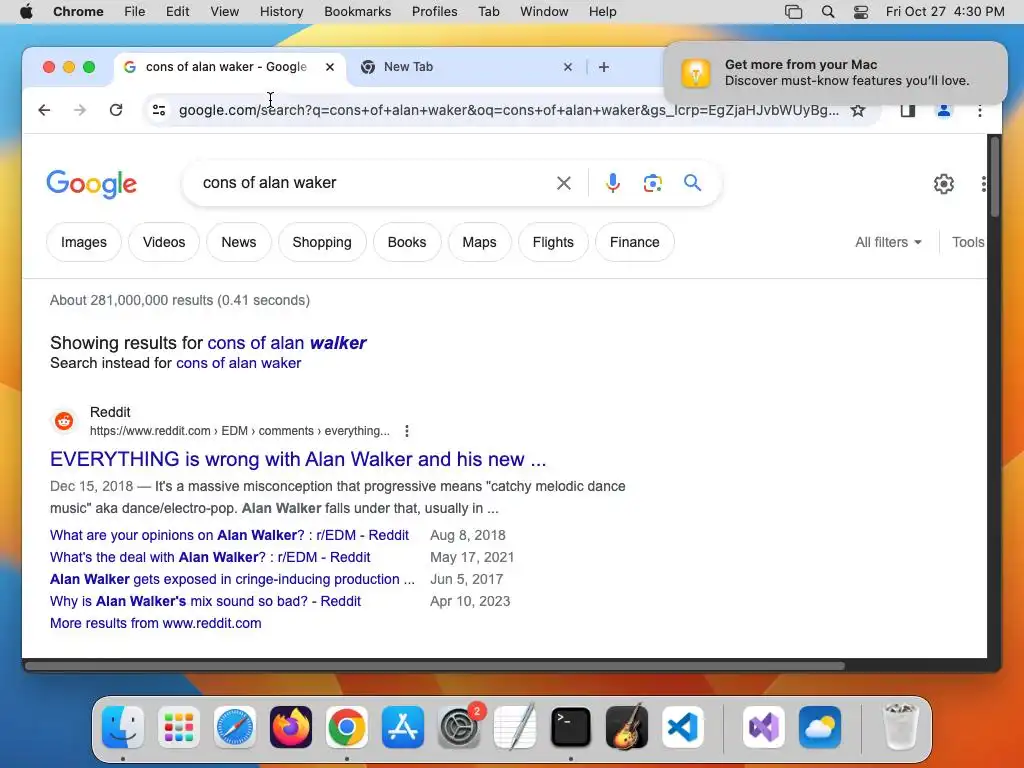The image size is (1024, 768).
Task: Open Google quick settings gear
Action: click(x=944, y=184)
